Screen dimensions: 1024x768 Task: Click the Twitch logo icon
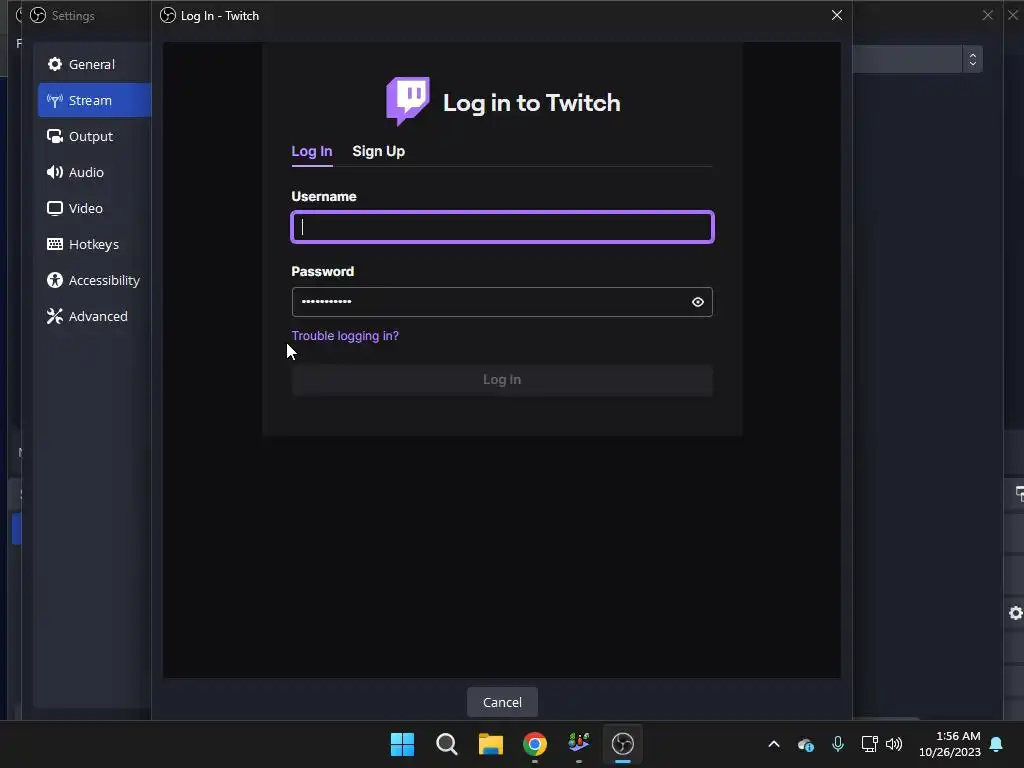tap(408, 101)
